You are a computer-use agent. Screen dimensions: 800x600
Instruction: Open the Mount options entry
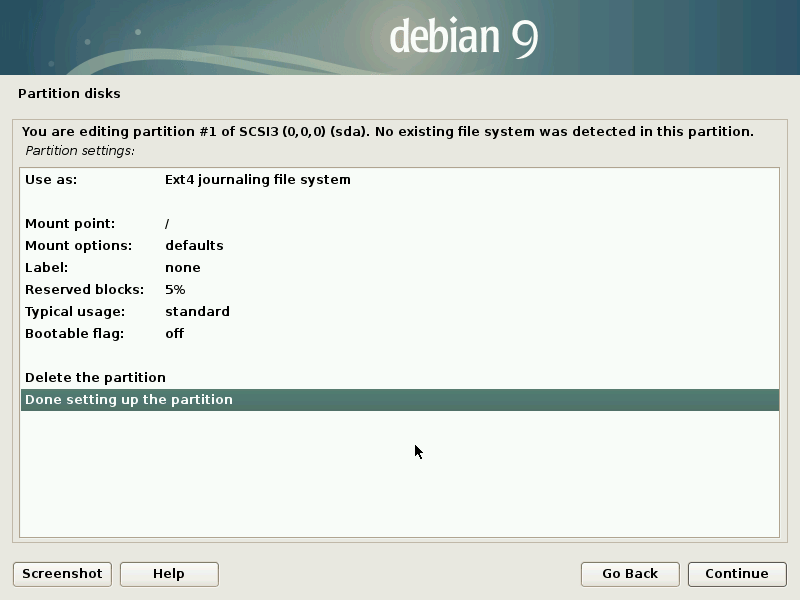[78, 246]
